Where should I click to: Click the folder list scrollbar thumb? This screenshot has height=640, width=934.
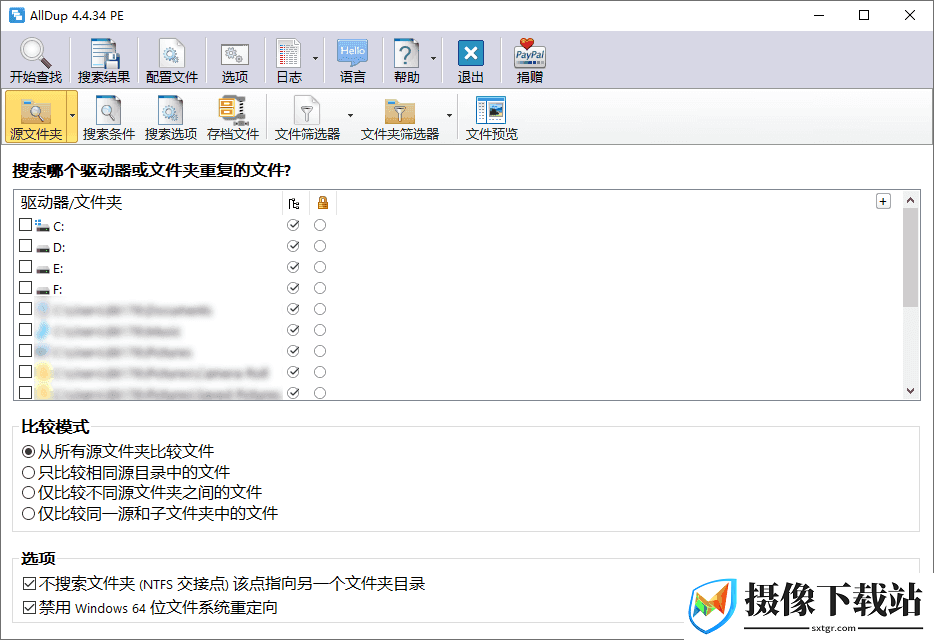(x=910, y=257)
